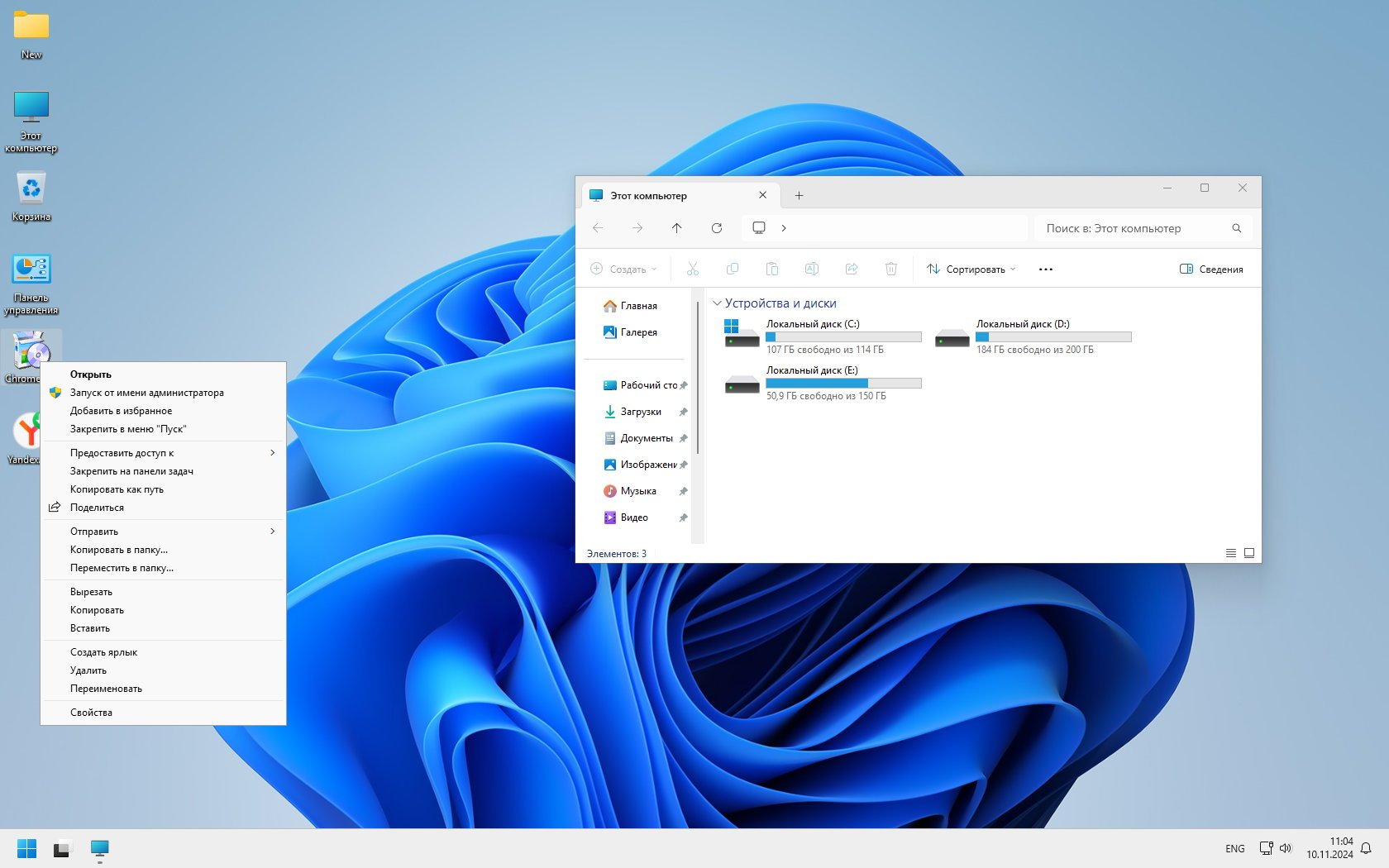The width and height of the screenshot is (1389, 868).
Task: Add a new Explorer tab
Action: (x=799, y=196)
